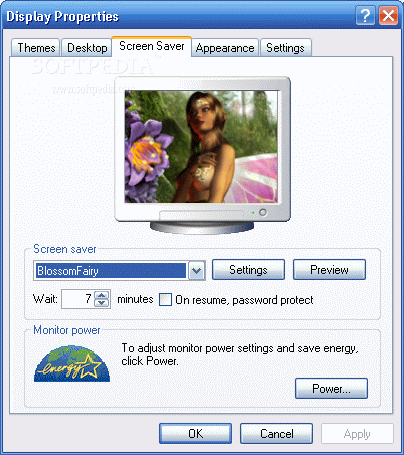Confirm with the OK button

pyautogui.click(x=195, y=434)
